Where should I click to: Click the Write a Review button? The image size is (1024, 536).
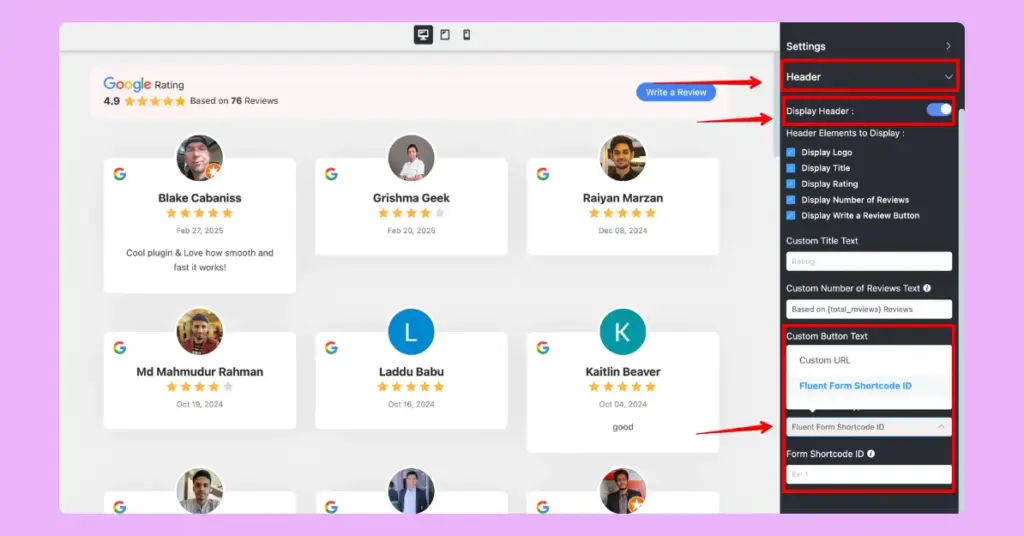coord(676,93)
